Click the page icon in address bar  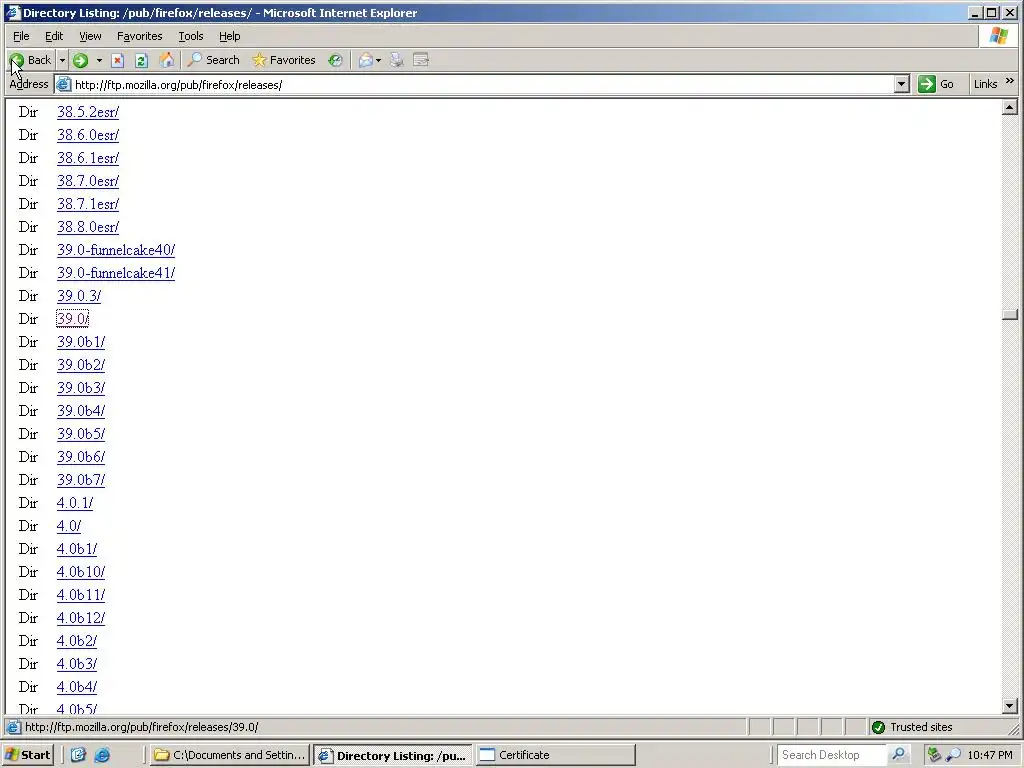63,84
